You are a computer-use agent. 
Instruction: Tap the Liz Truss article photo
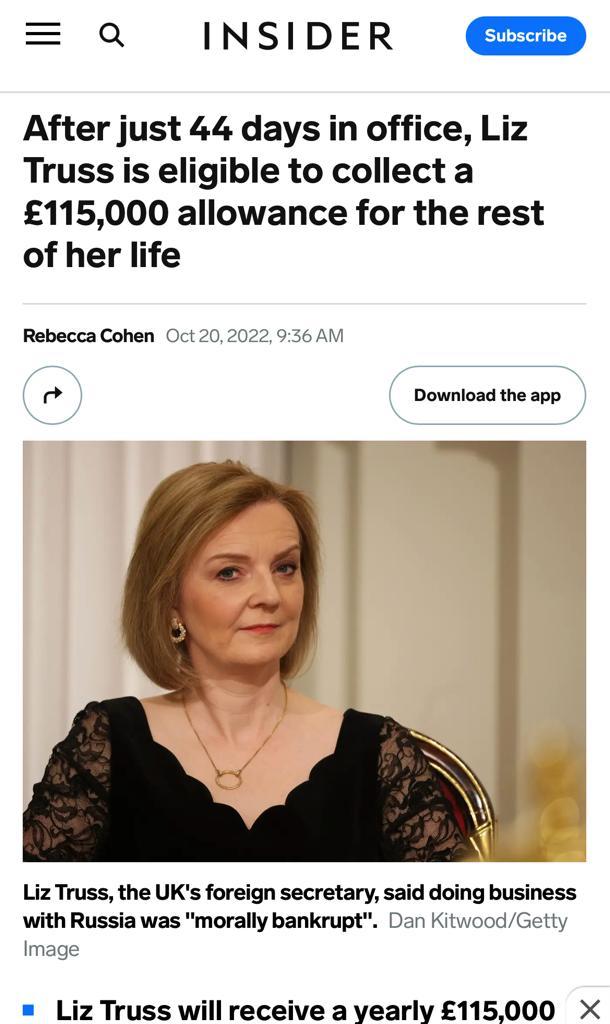(x=304, y=650)
